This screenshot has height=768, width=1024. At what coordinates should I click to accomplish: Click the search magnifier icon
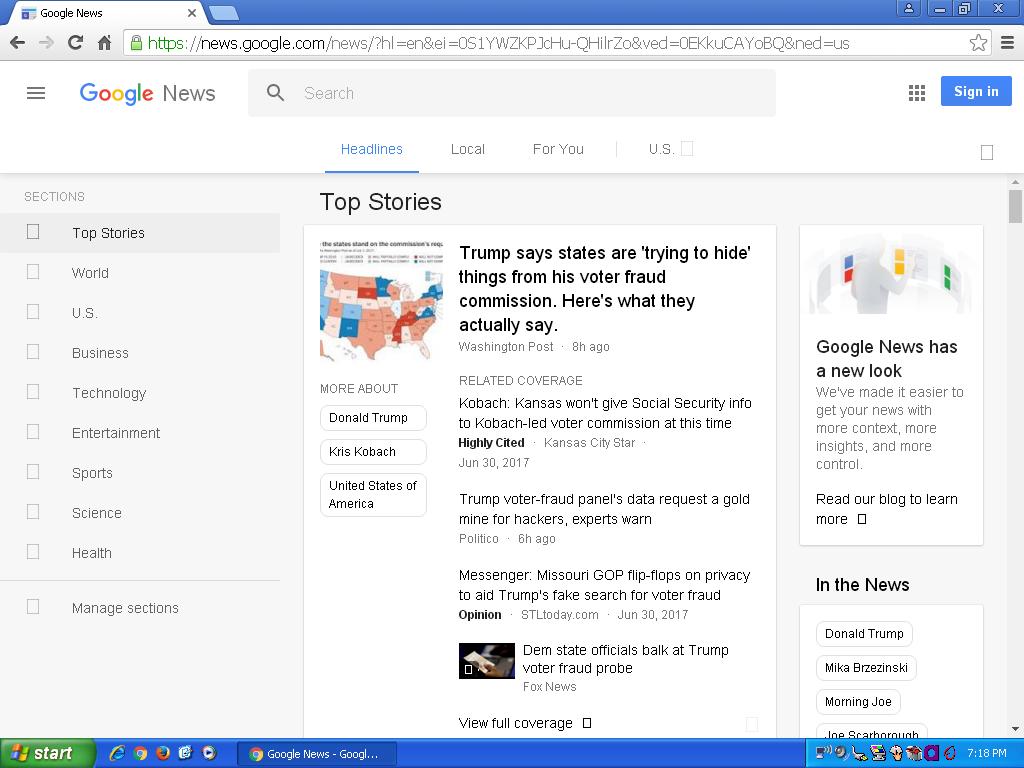(x=276, y=92)
